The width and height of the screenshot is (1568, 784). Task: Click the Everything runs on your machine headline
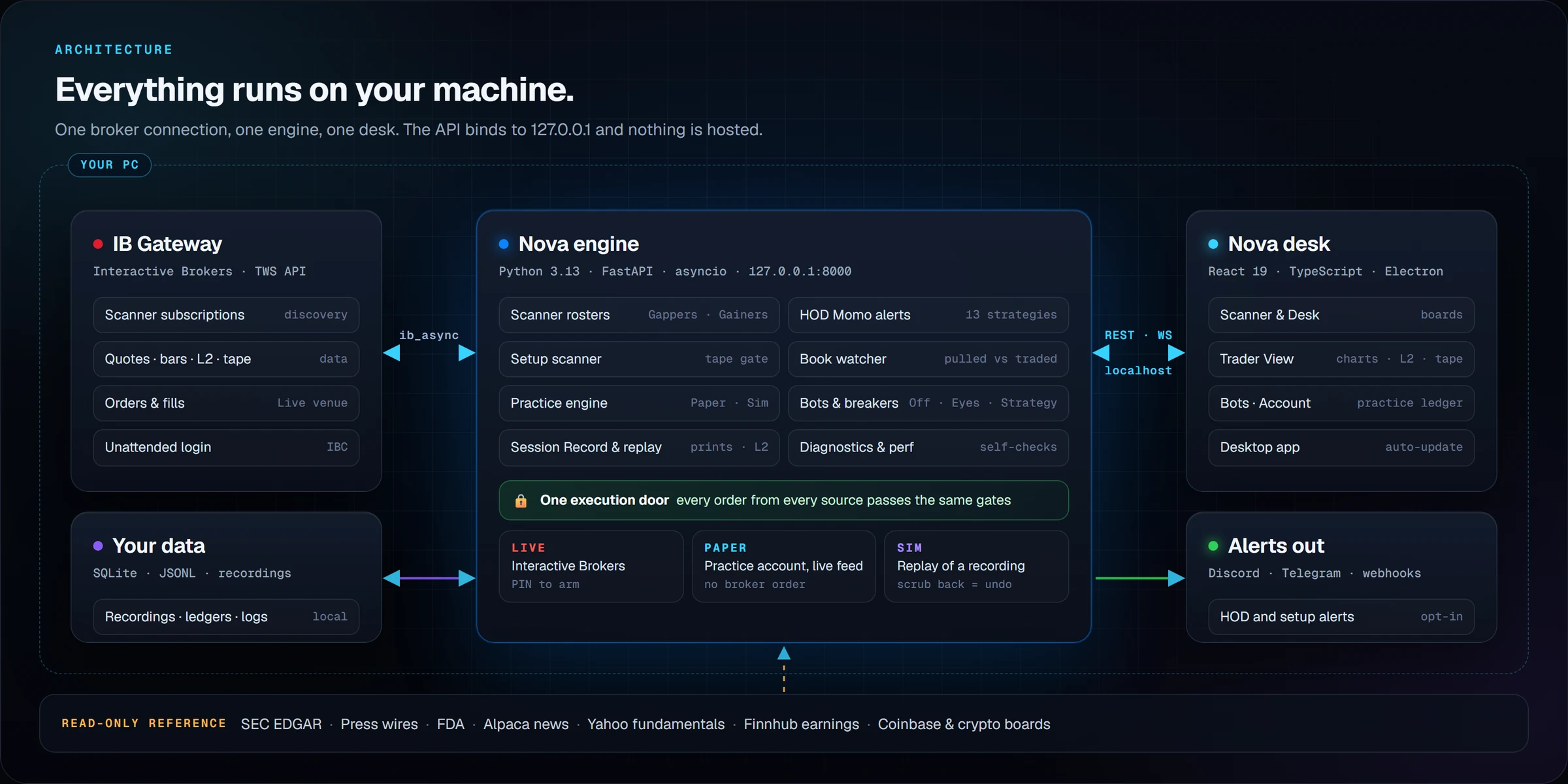pos(314,90)
